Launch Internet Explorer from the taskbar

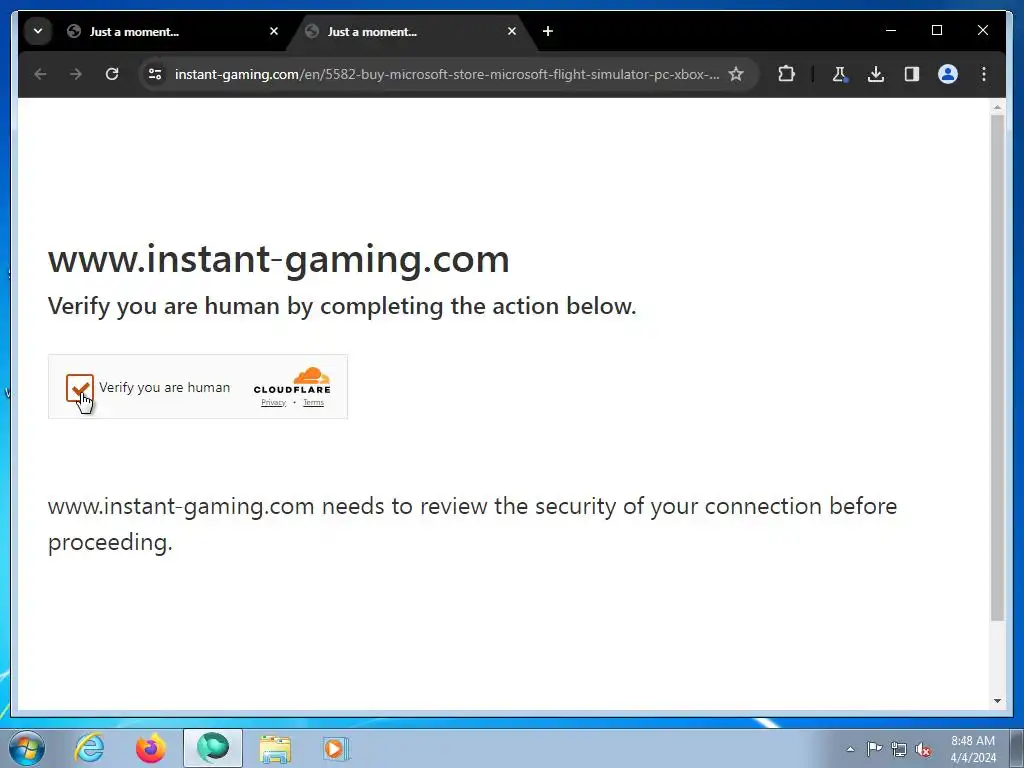(x=89, y=748)
